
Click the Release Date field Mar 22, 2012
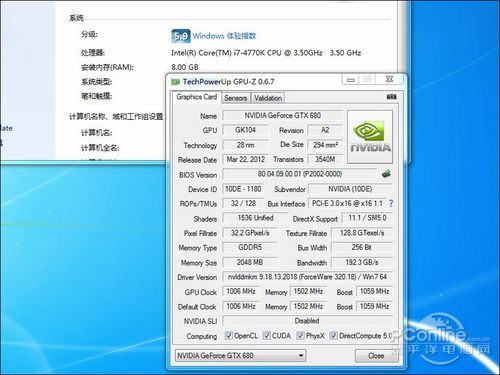point(245,159)
